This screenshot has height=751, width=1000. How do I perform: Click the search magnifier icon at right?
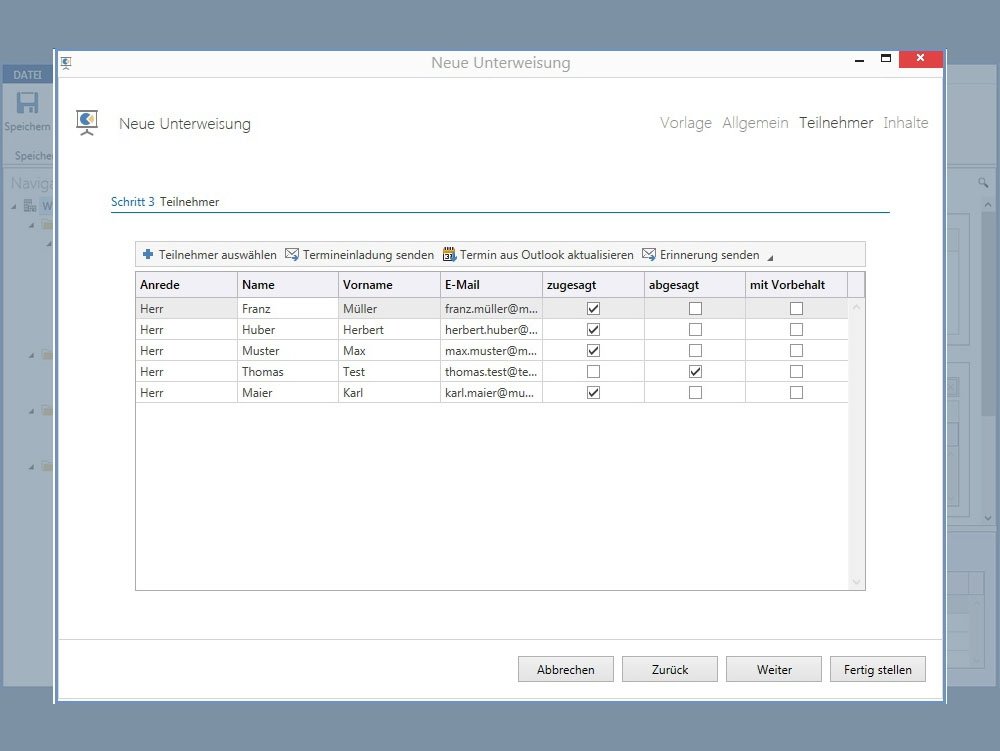click(983, 183)
